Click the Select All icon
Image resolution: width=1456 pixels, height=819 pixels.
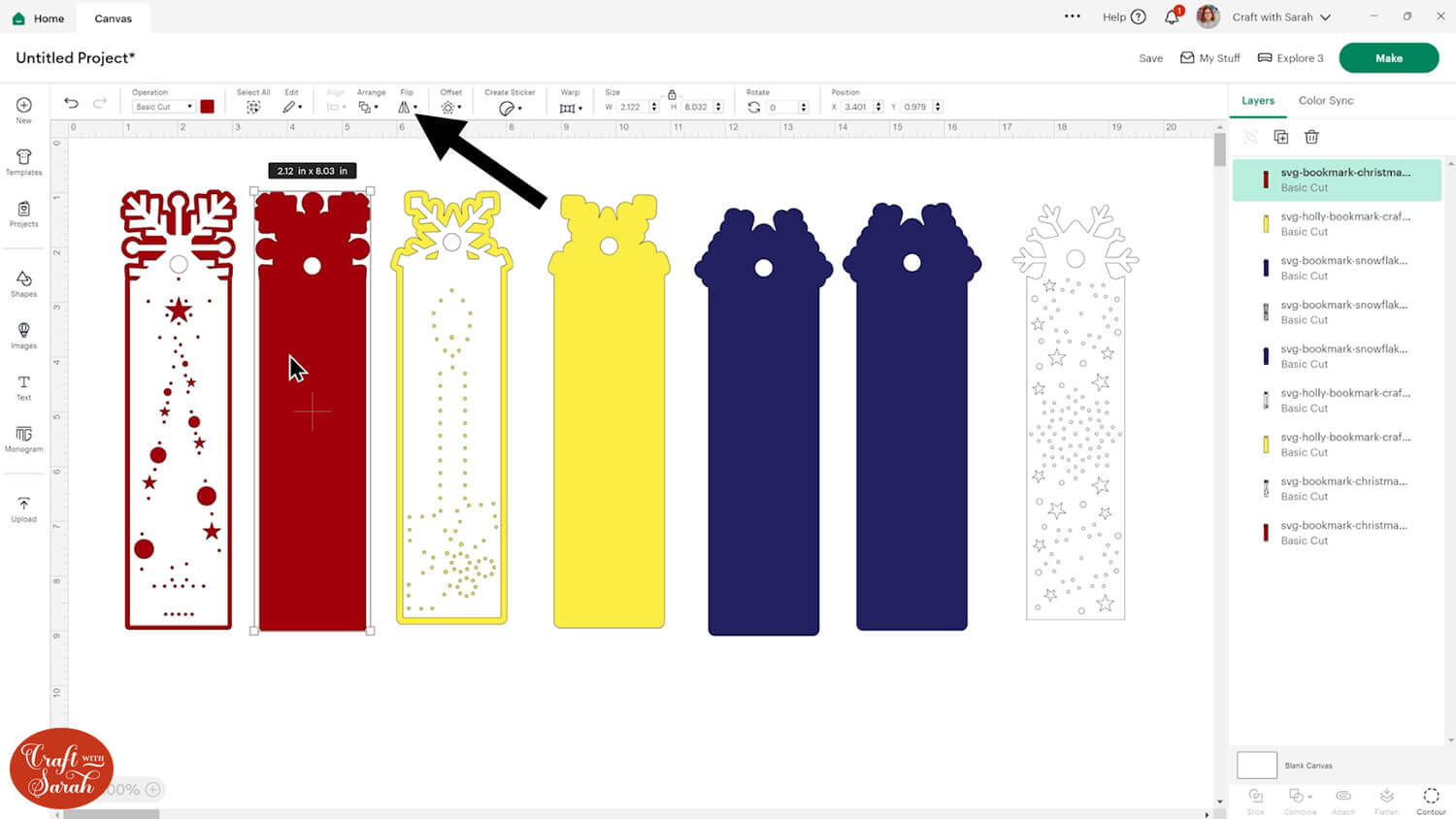point(253,107)
